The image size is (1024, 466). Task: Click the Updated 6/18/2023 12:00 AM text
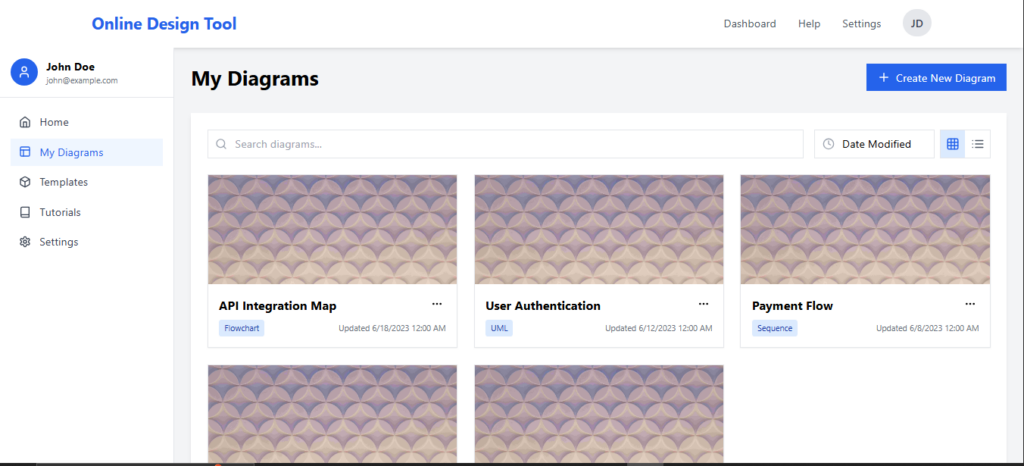point(392,328)
